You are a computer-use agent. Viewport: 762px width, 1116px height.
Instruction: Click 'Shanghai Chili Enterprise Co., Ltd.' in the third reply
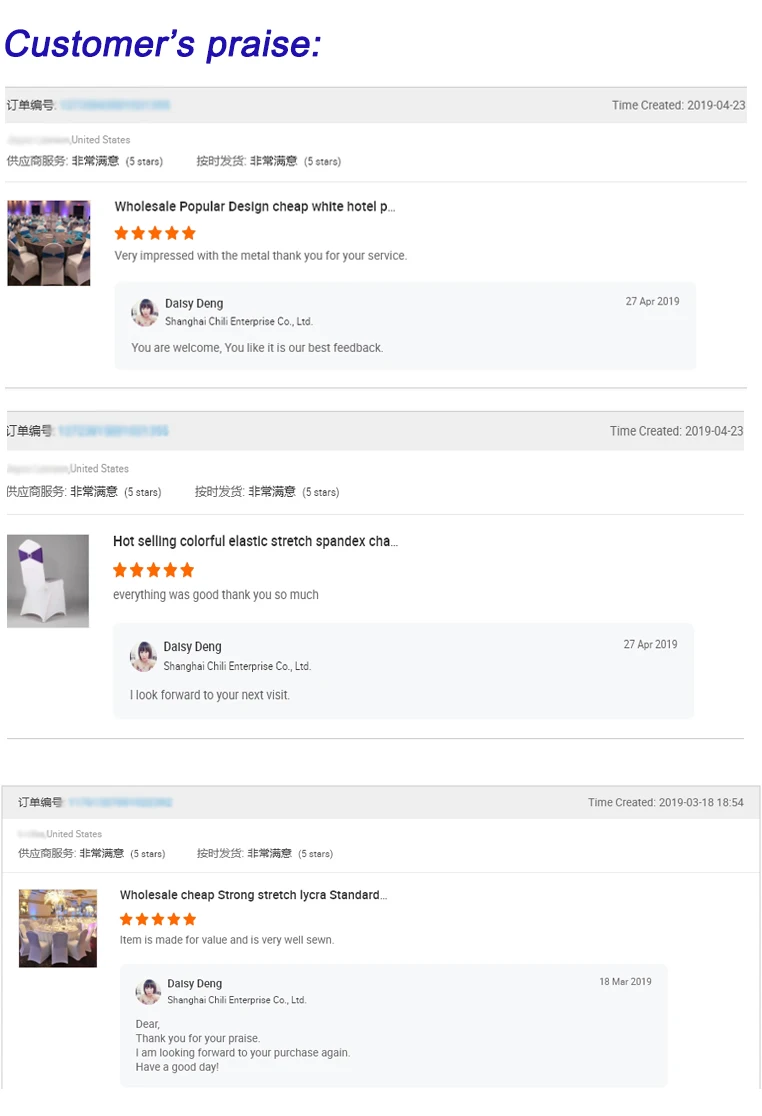point(237,1000)
